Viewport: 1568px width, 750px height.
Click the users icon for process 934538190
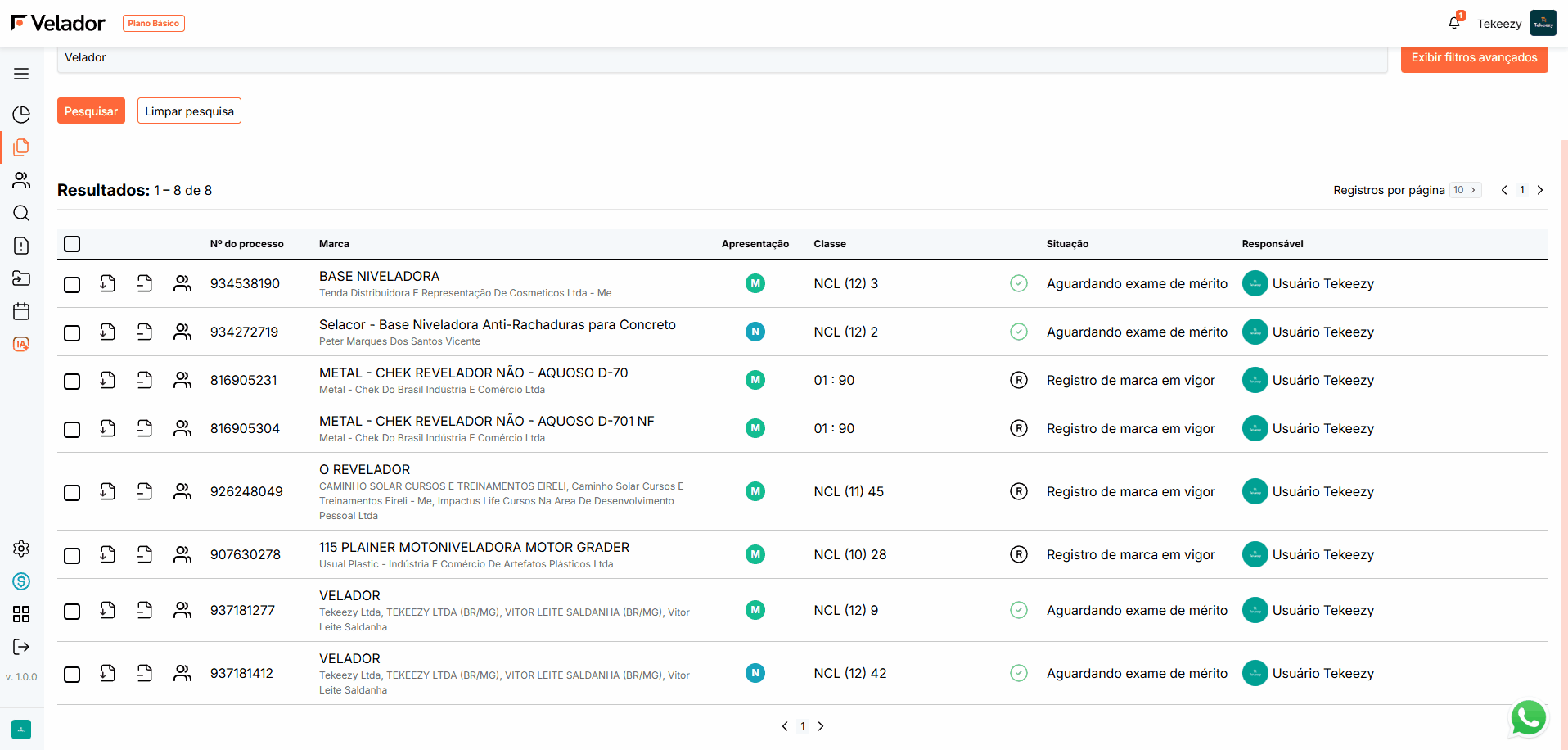click(x=182, y=283)
